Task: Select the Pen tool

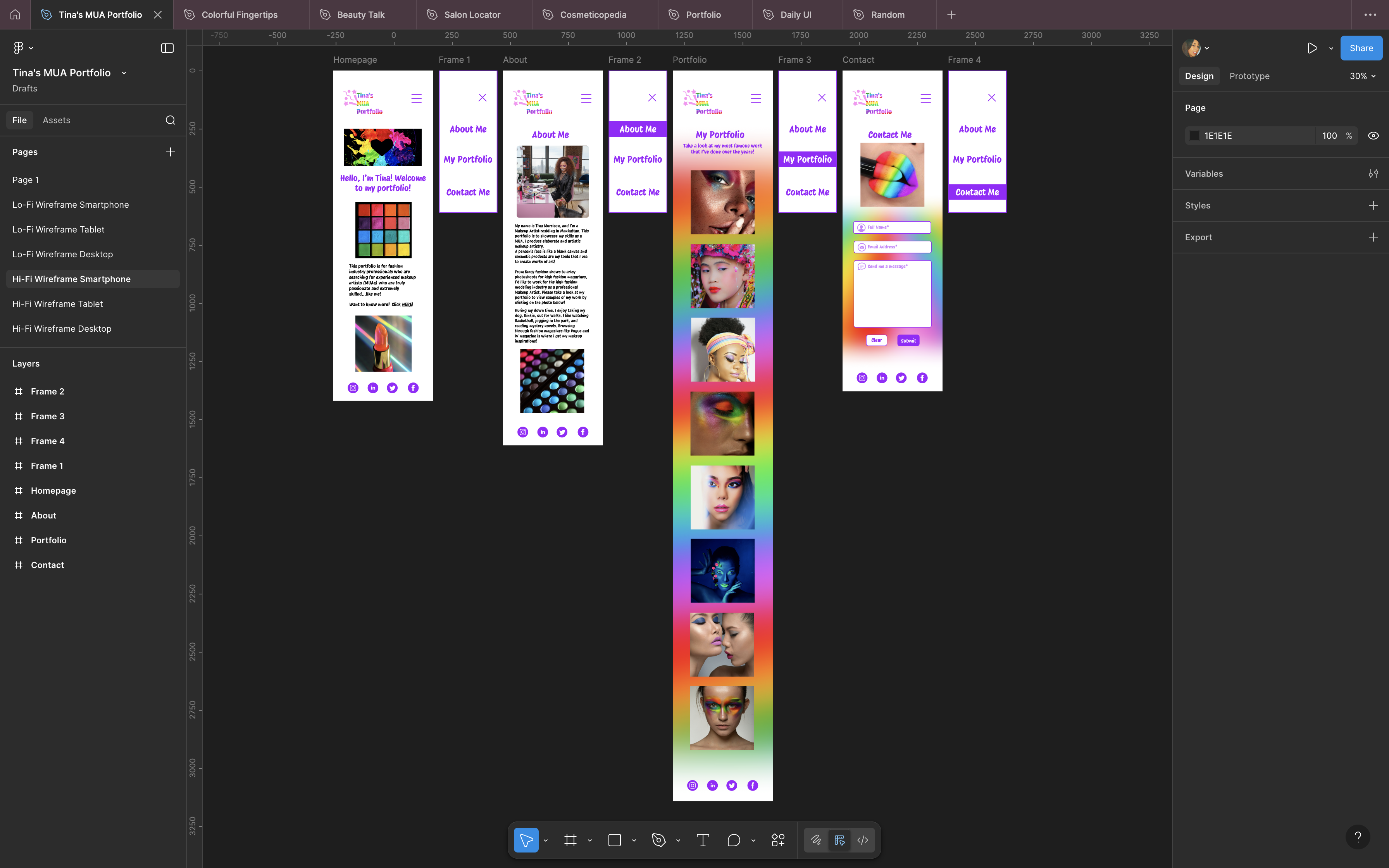Action: [658, 840]
